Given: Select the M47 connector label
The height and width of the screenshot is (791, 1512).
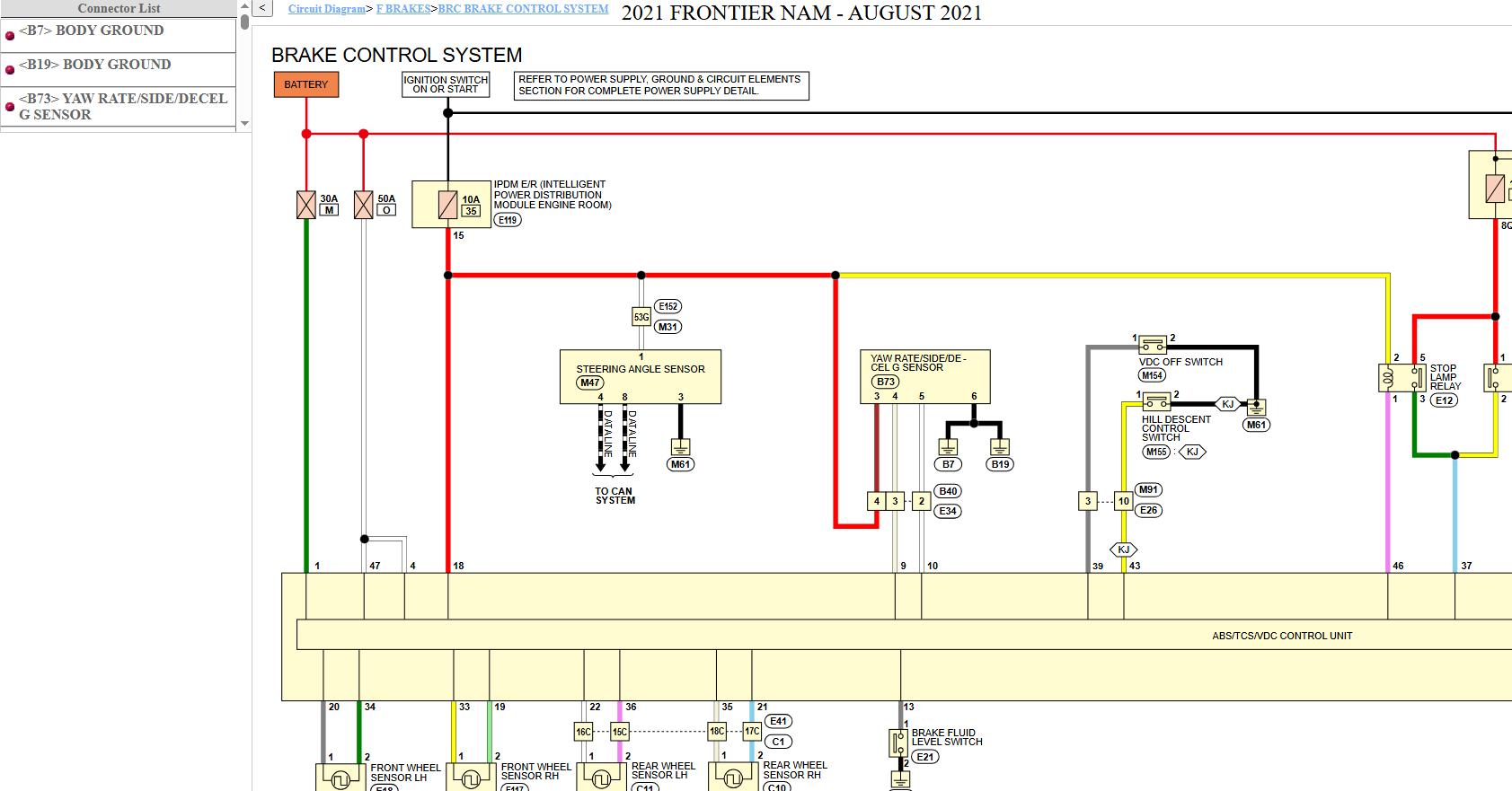Looking at the screenshot, I should 589,382.
